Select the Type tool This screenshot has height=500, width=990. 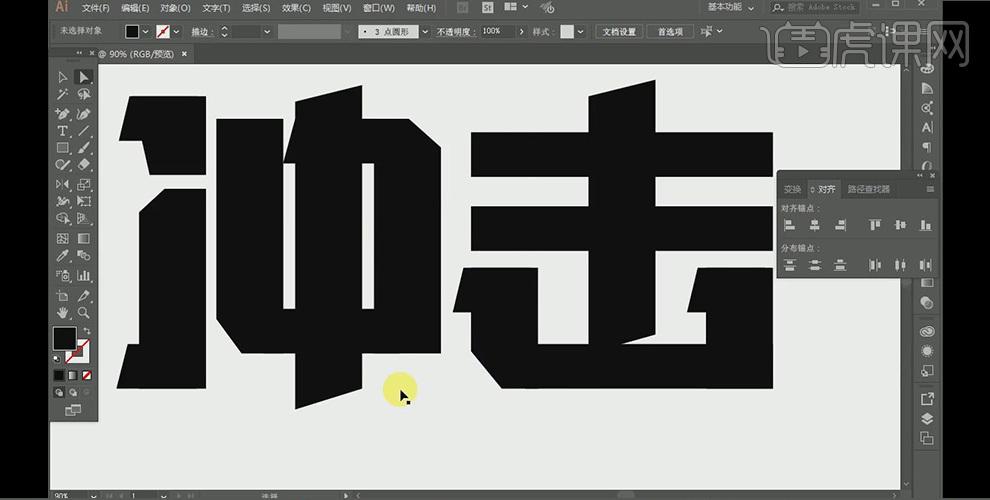click(63, 131)
